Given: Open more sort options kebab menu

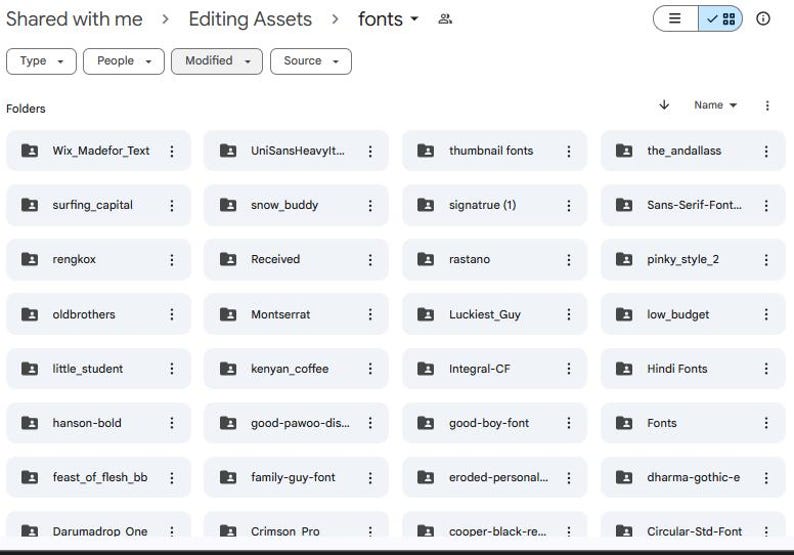Looking at the screenshot, I should (767, 105).
